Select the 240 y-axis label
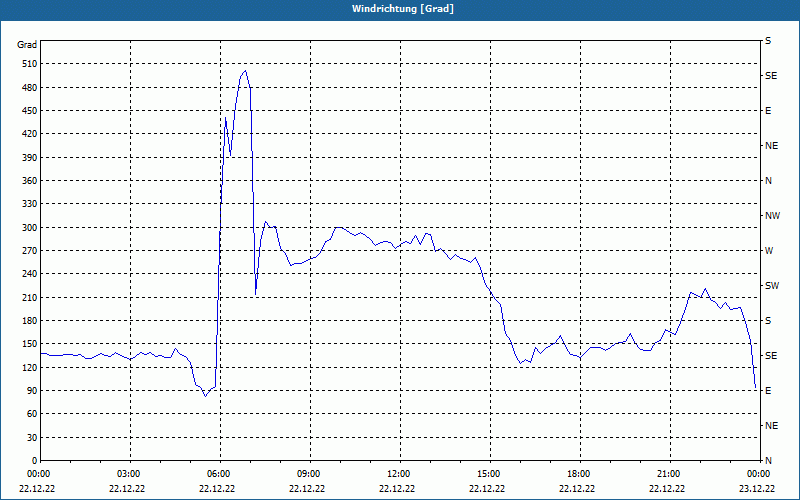Screen dimensions: 800x500 pos(31,274)
